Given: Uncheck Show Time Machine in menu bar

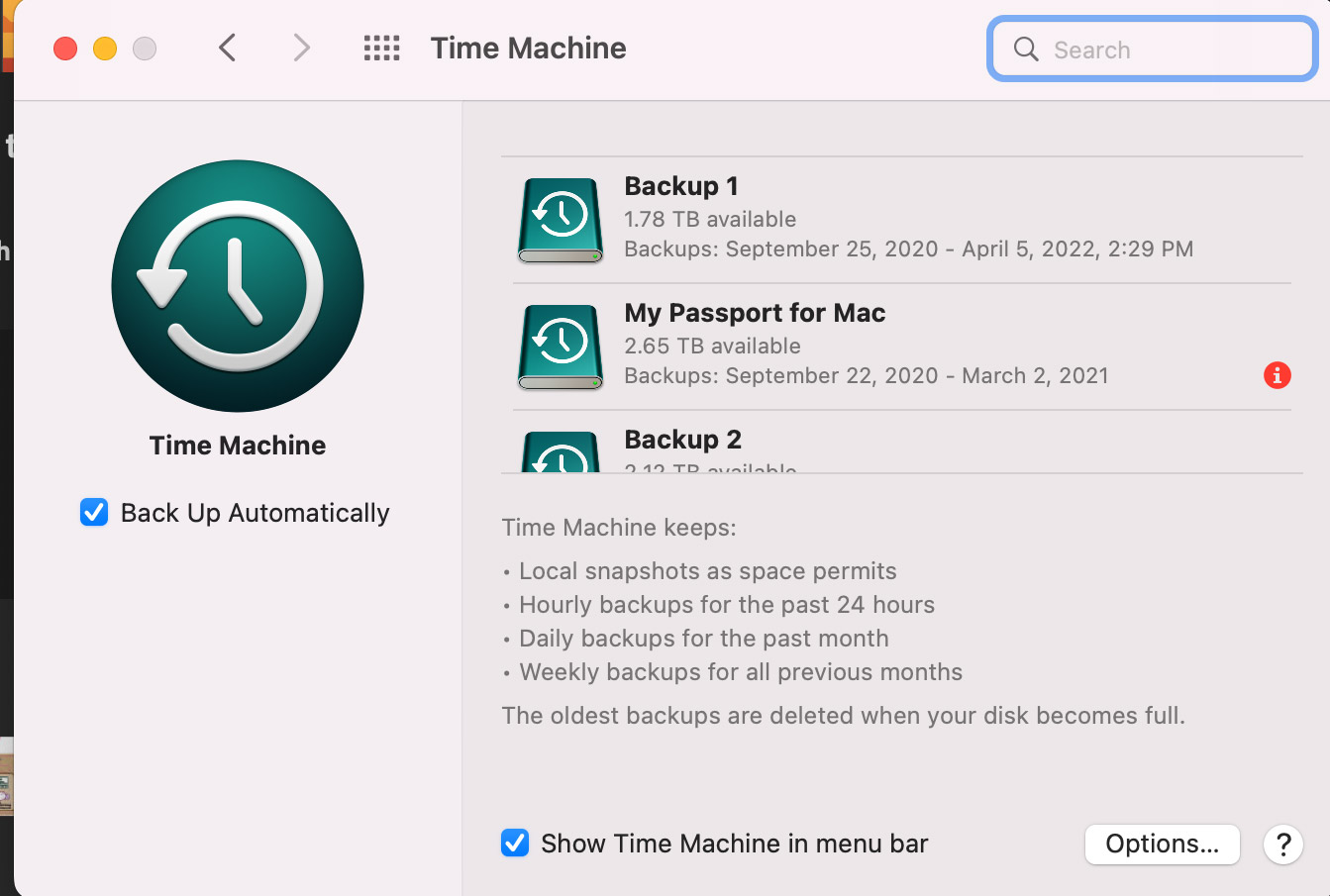Looking at the screenshot, I should point(515,844).
